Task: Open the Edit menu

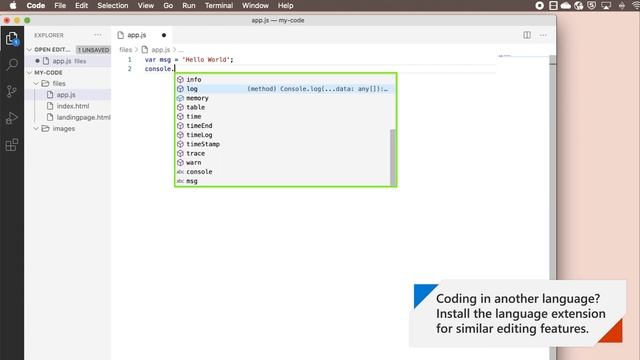Action: (x=81, y=5)
